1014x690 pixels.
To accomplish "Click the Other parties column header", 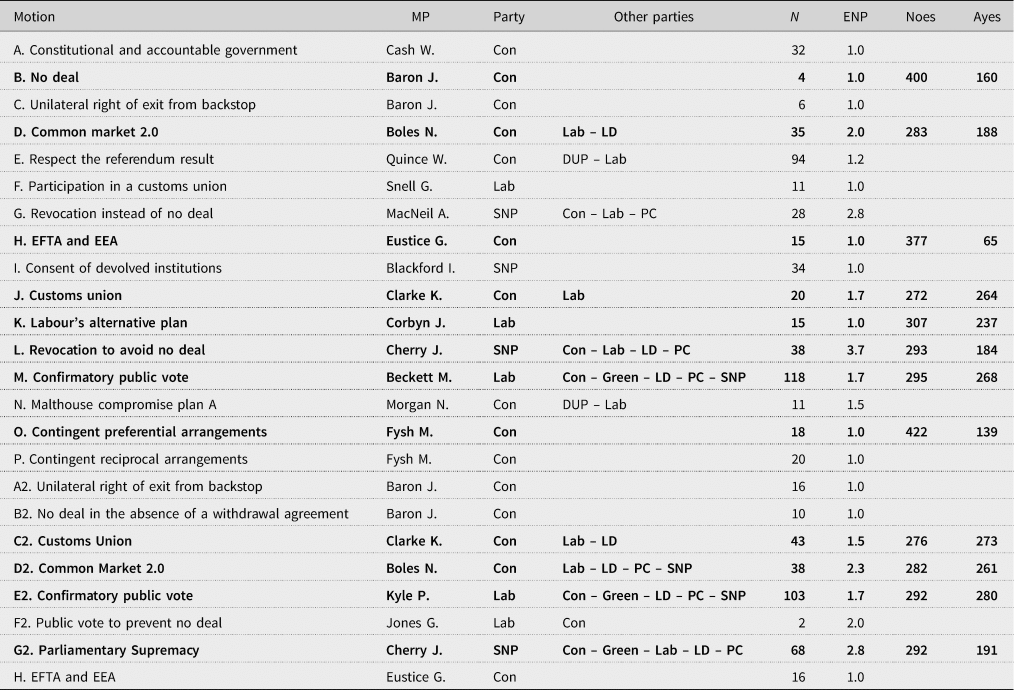I will coord(653,17).
